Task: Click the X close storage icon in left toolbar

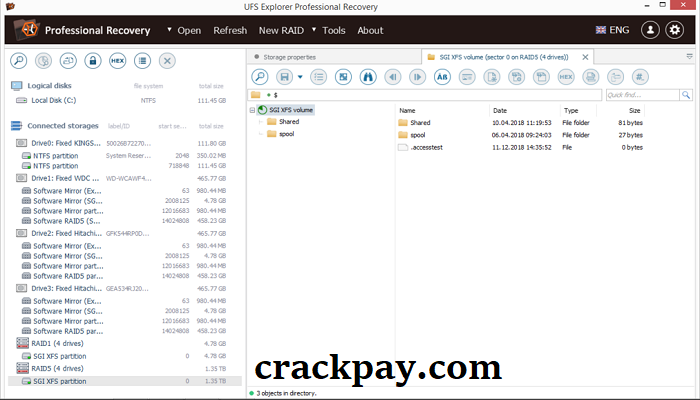Action: pyautogui.click(x=167, y=61)
